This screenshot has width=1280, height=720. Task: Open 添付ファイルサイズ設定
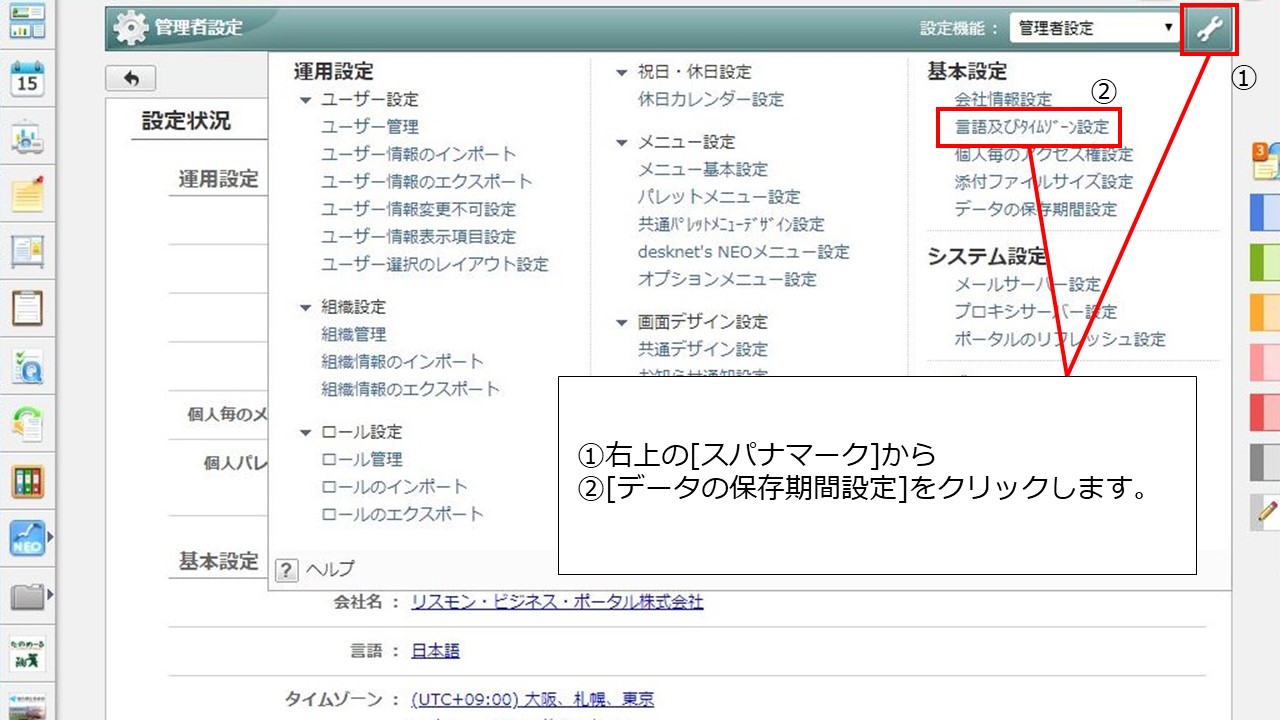click(1044, 182)
